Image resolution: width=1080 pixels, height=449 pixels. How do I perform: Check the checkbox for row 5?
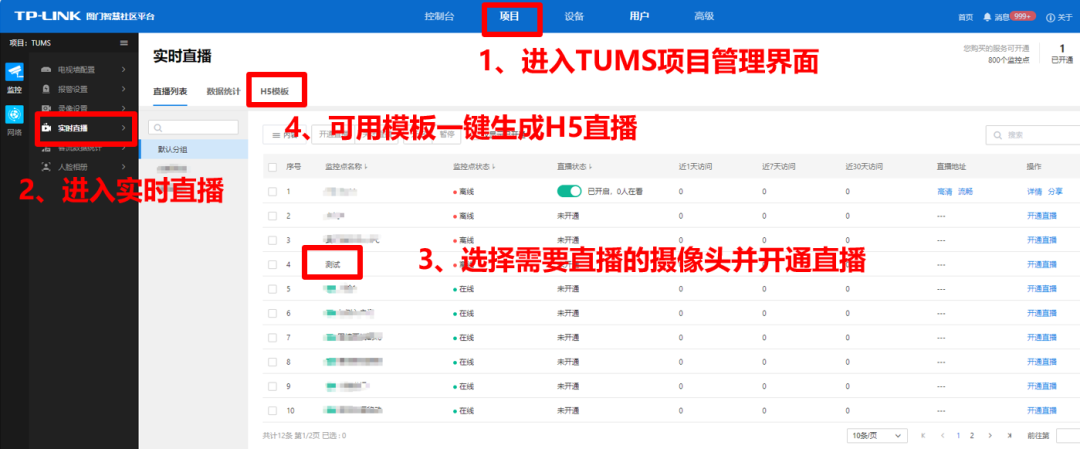tap(272, 289)
